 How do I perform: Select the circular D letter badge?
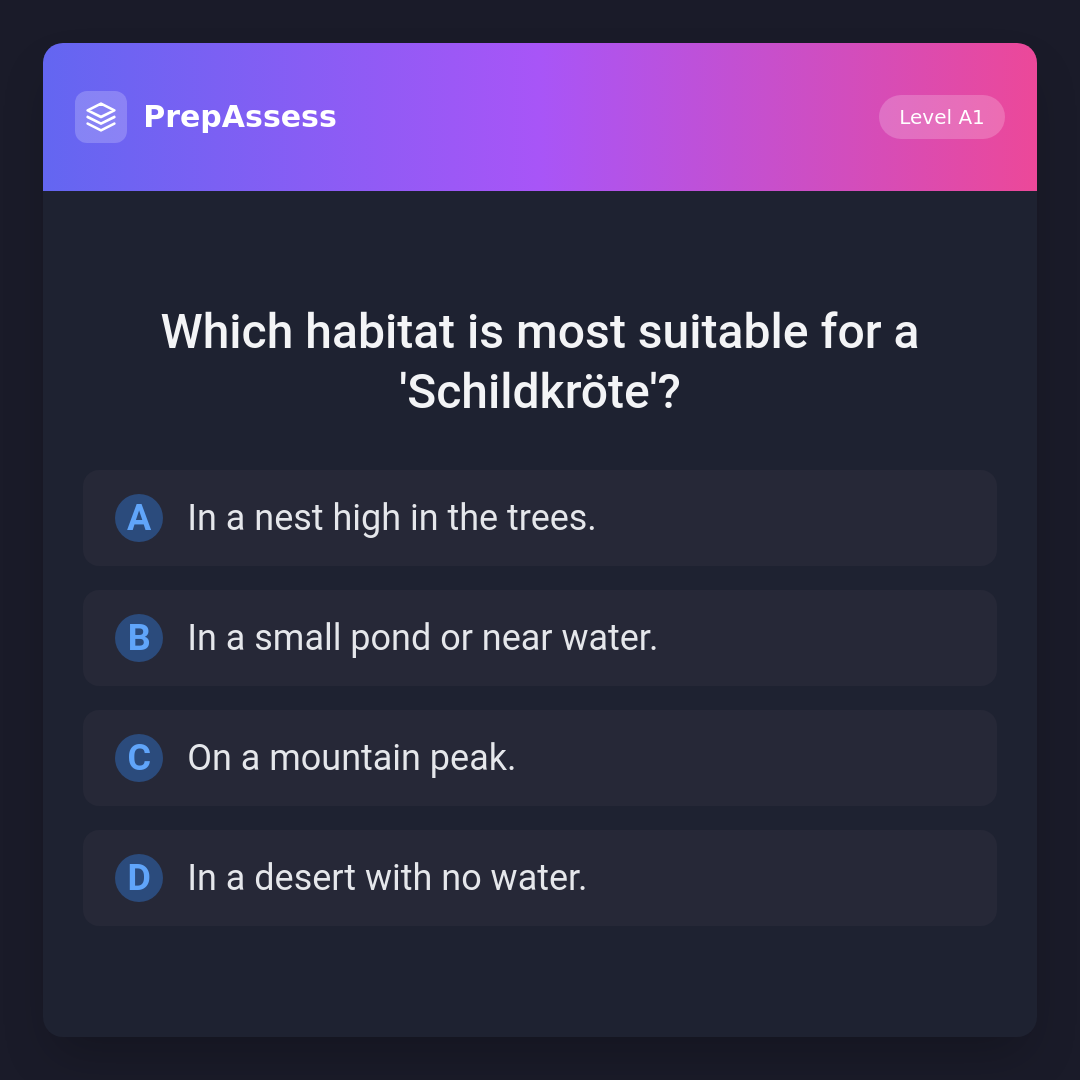[x=139, y=878]
